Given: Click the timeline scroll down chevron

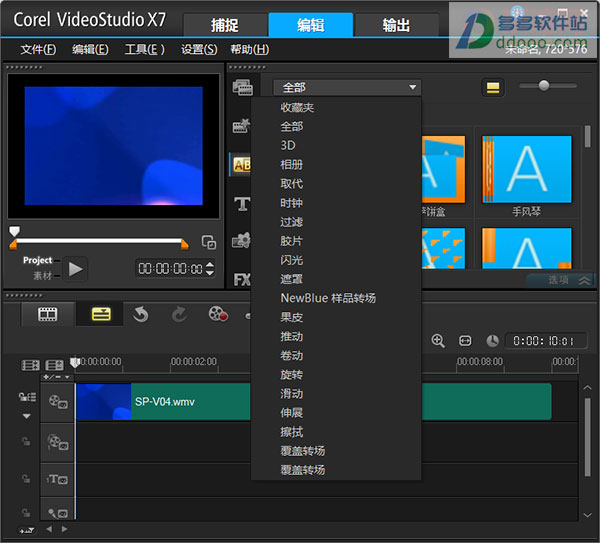Looking at the screenshot, I should click(587, 515).
